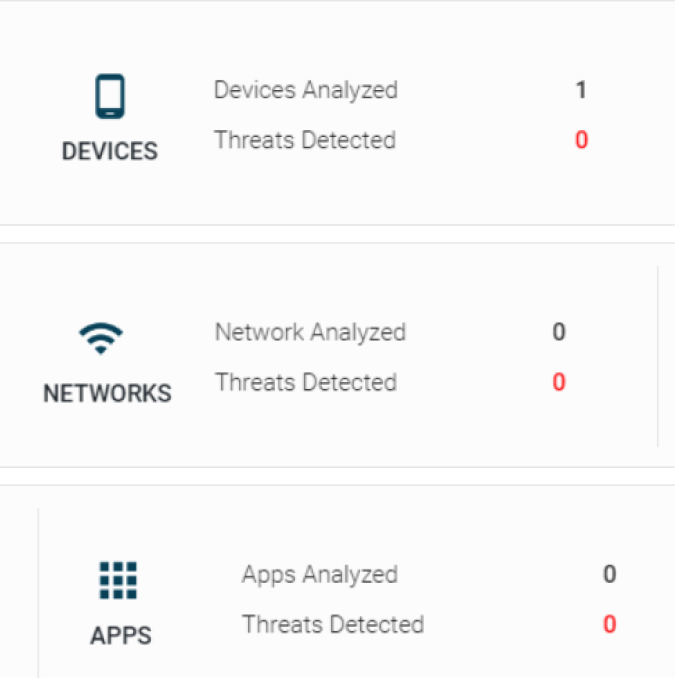The image size is (675, 678).
Task: Open the Network Analyzed row
Action: coord(310,332)
